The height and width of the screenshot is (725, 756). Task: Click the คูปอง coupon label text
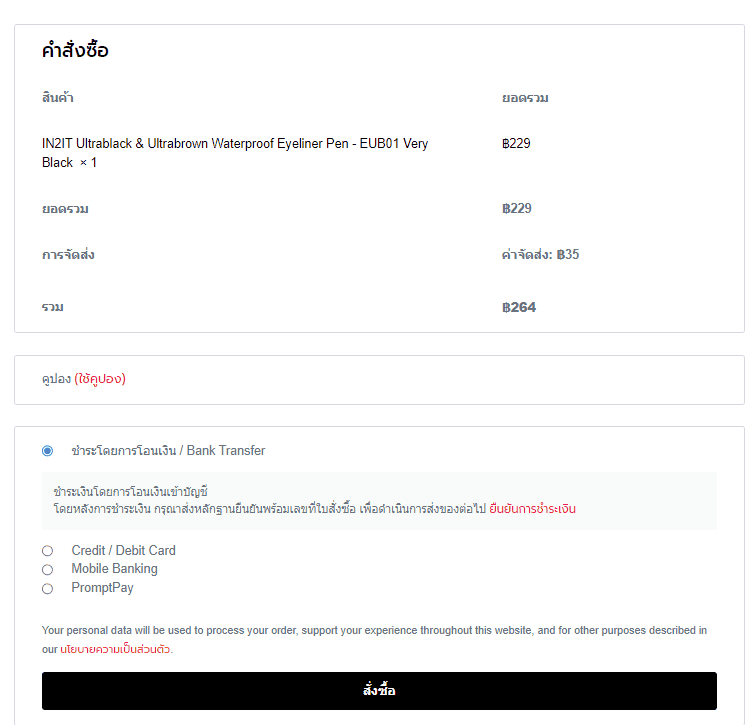pyautogui.click(x=56, y=379)
